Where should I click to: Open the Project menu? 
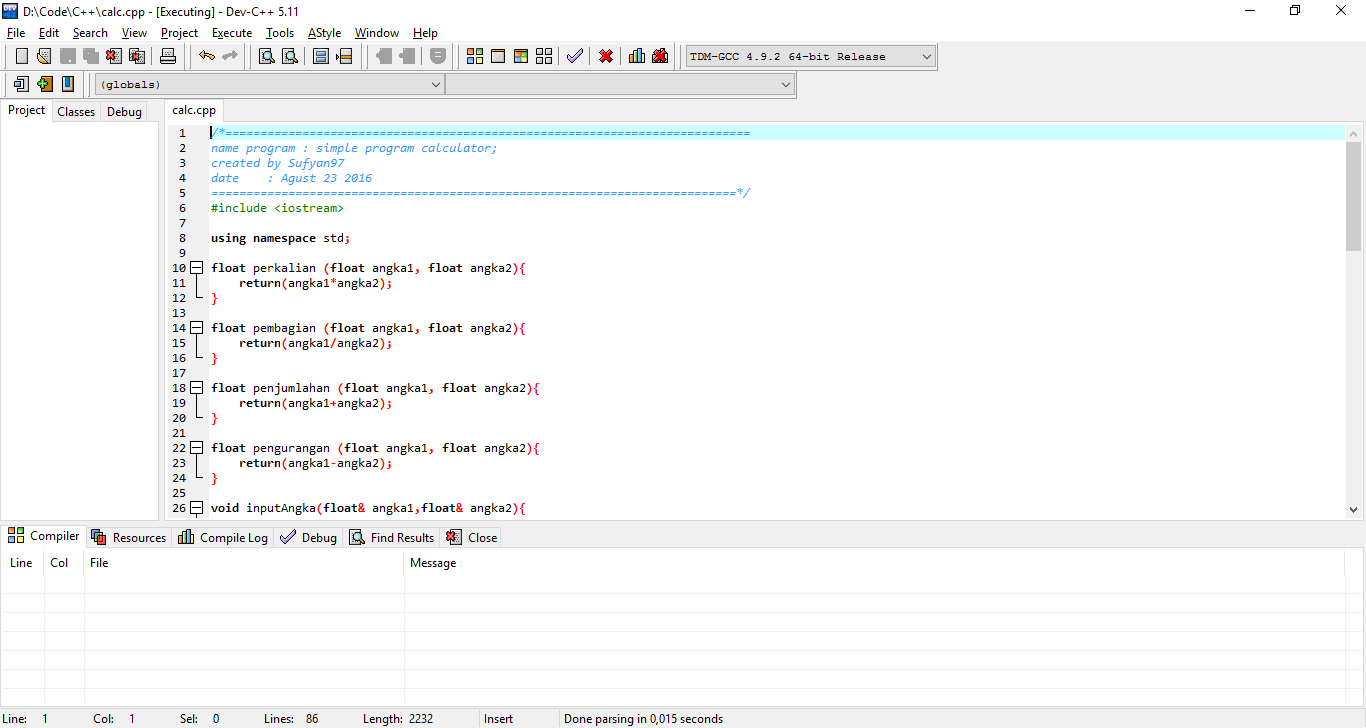[180, 33]
